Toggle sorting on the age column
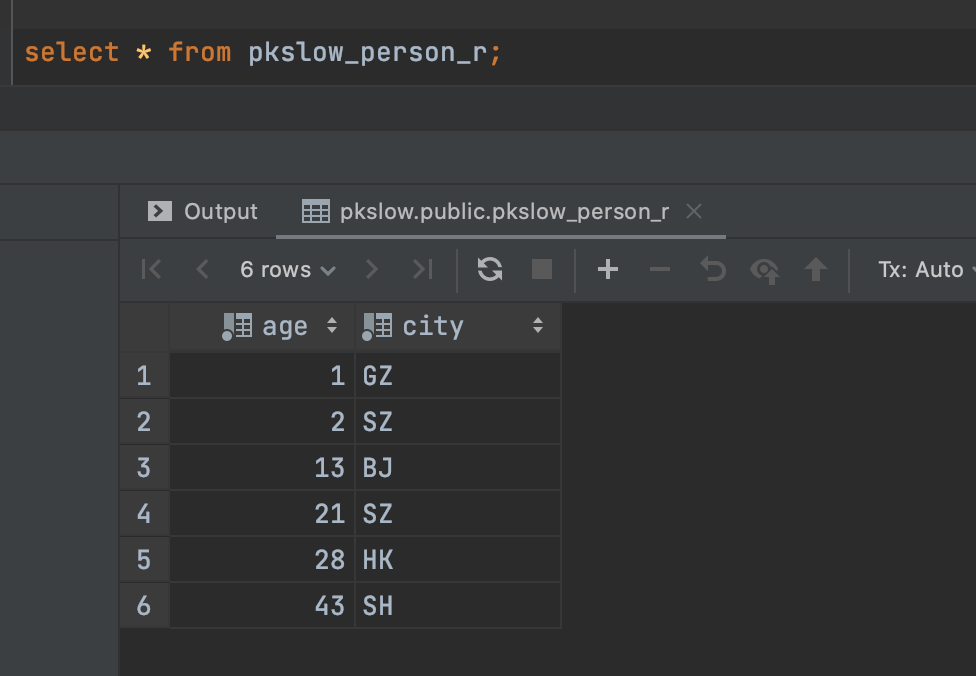The image size is (976, 676). [330, 325]
